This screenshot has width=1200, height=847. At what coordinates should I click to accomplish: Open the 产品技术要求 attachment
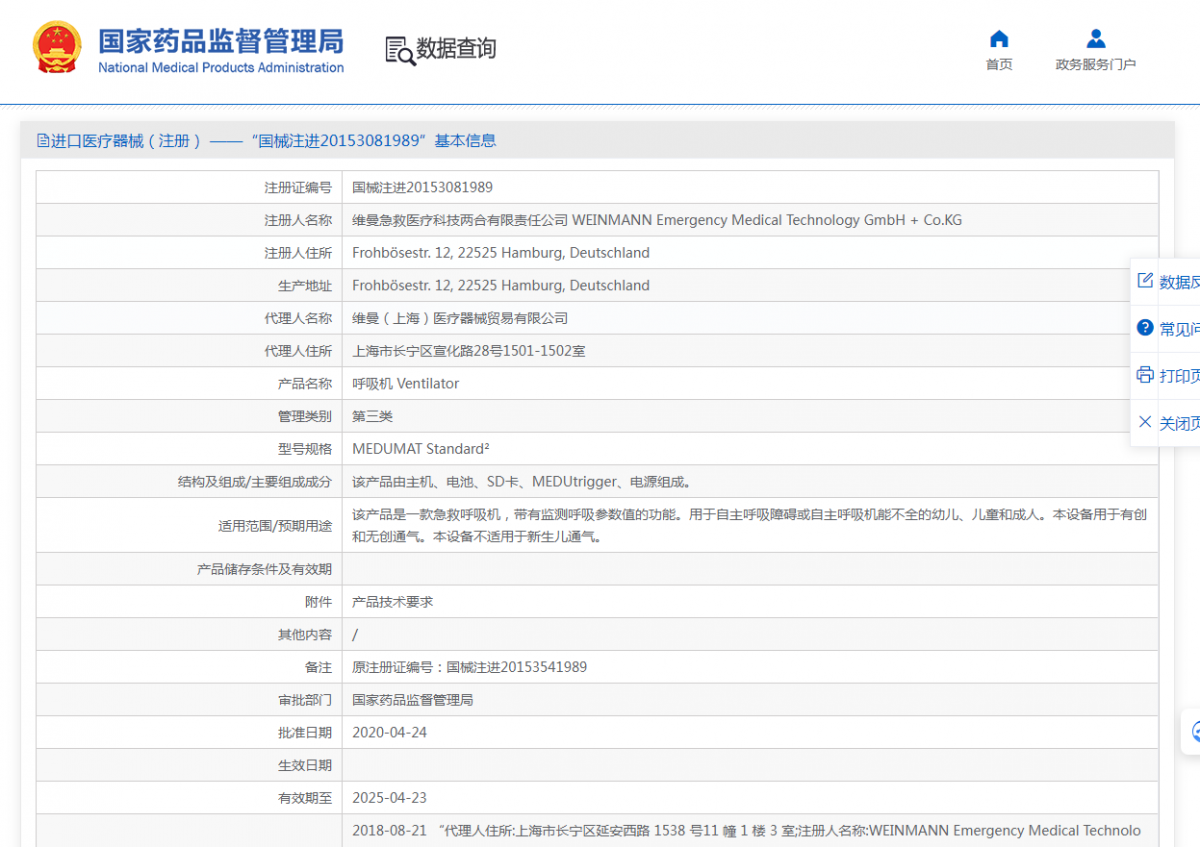tap(392, 602)
